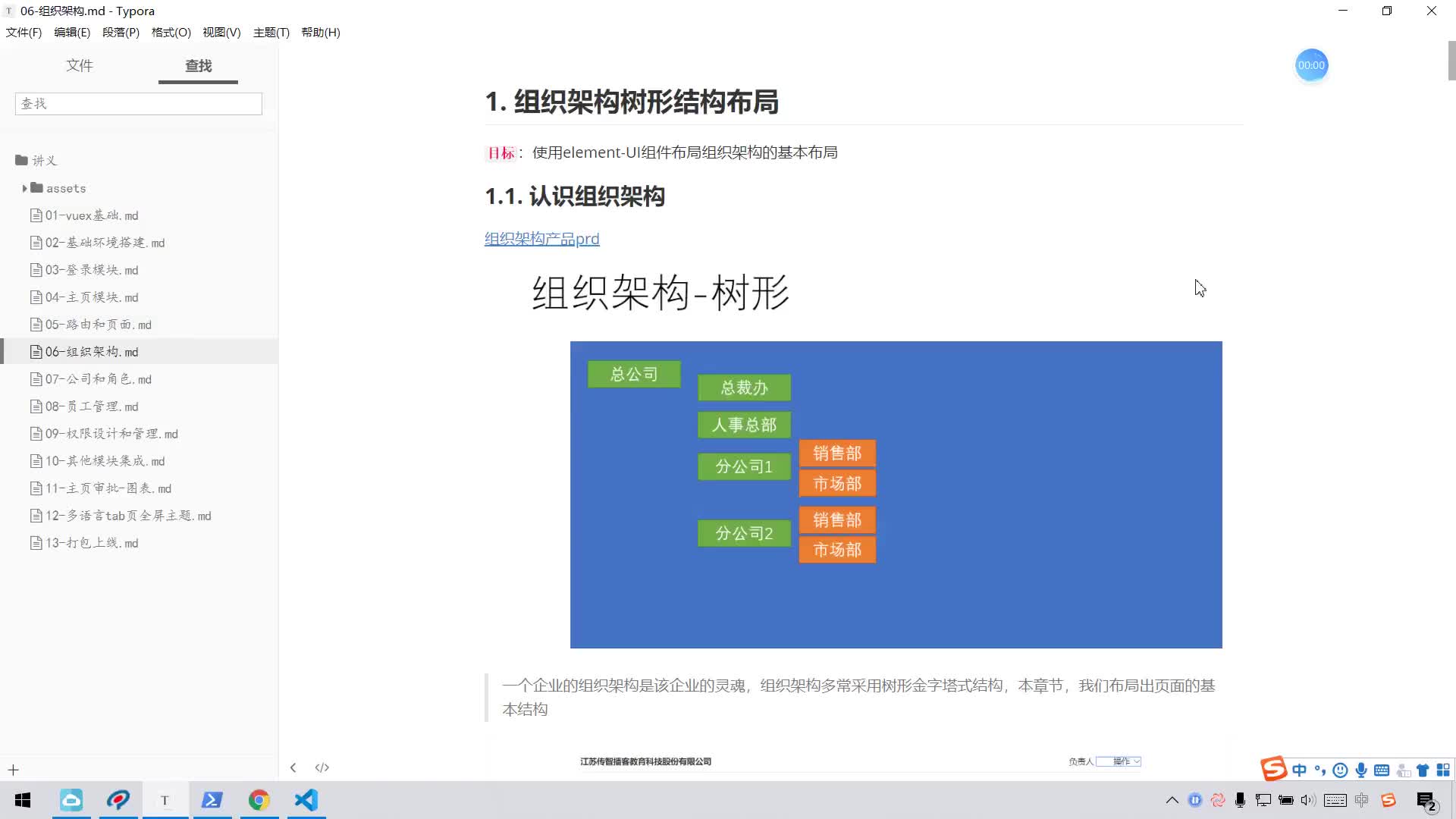Open file 04-主页模块.md
1456x819 pixels.
(84, 297)
